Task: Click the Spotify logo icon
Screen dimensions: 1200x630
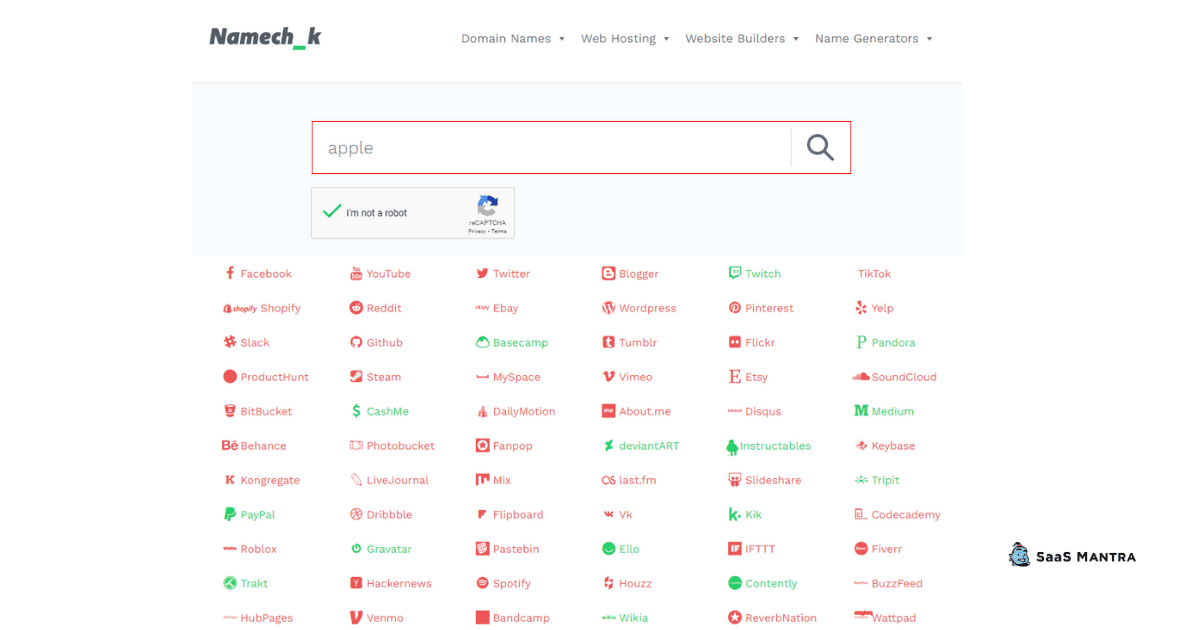Action: (x=482, y=583)
